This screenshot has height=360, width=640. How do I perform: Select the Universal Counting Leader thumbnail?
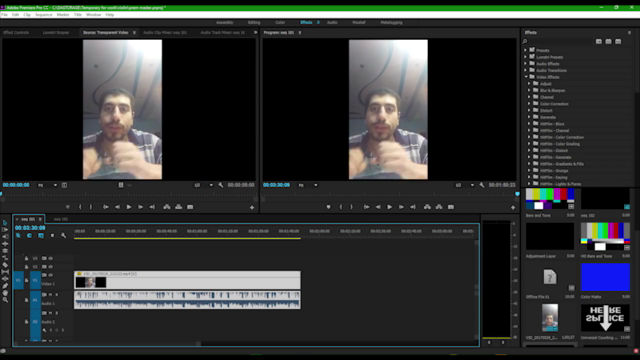coord(605,318)
